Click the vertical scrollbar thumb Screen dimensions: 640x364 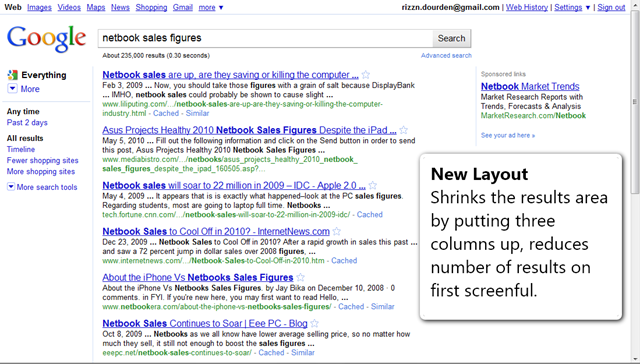click(635, 102)
